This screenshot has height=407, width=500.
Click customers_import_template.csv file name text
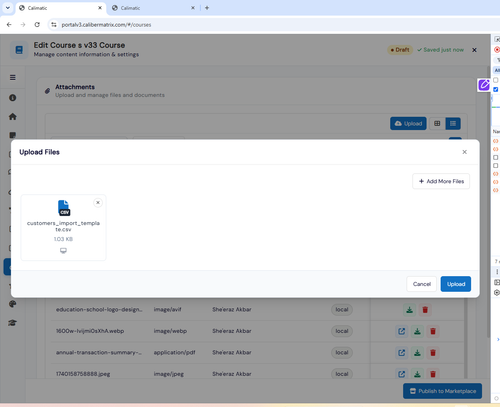click(63, 226)
